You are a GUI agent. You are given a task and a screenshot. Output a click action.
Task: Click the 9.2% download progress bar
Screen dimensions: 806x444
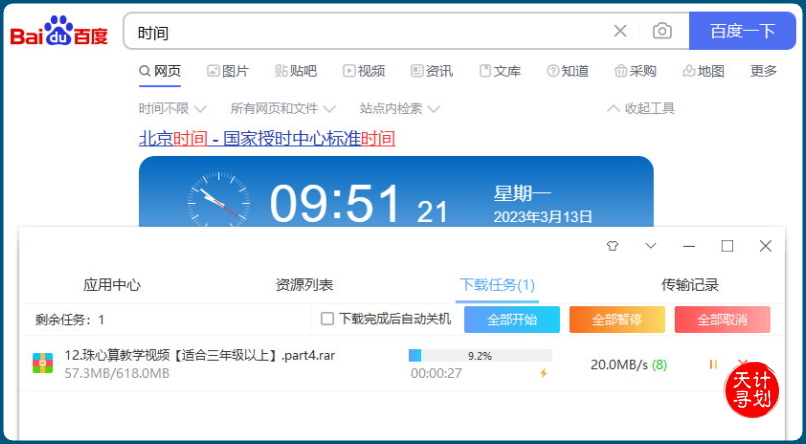[x=480, y=356]
